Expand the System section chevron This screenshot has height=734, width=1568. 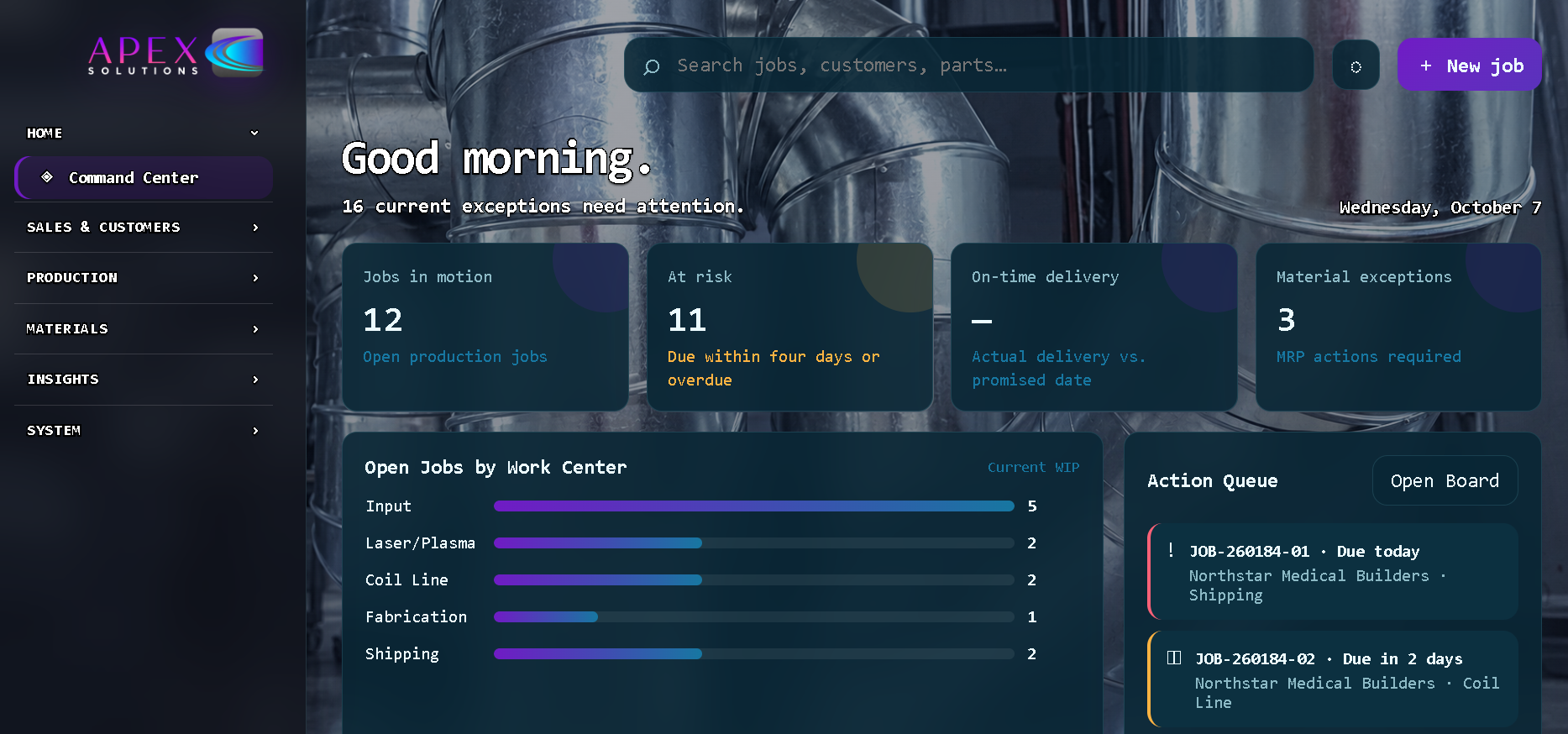tap(255, 431)
